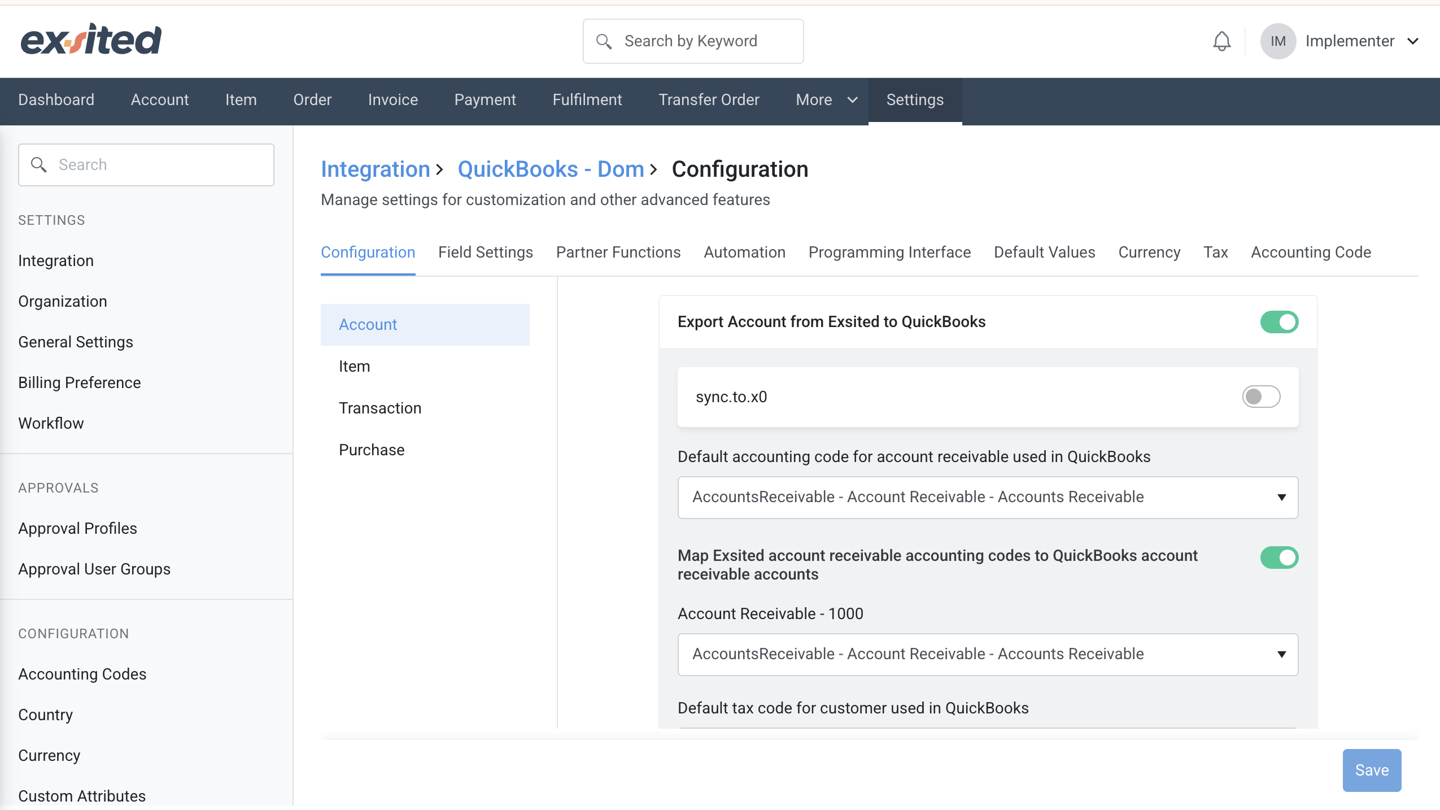Toggle Export Account from Exsited to QuickBooks
1440x810 pixels.
pos(1279,322)
